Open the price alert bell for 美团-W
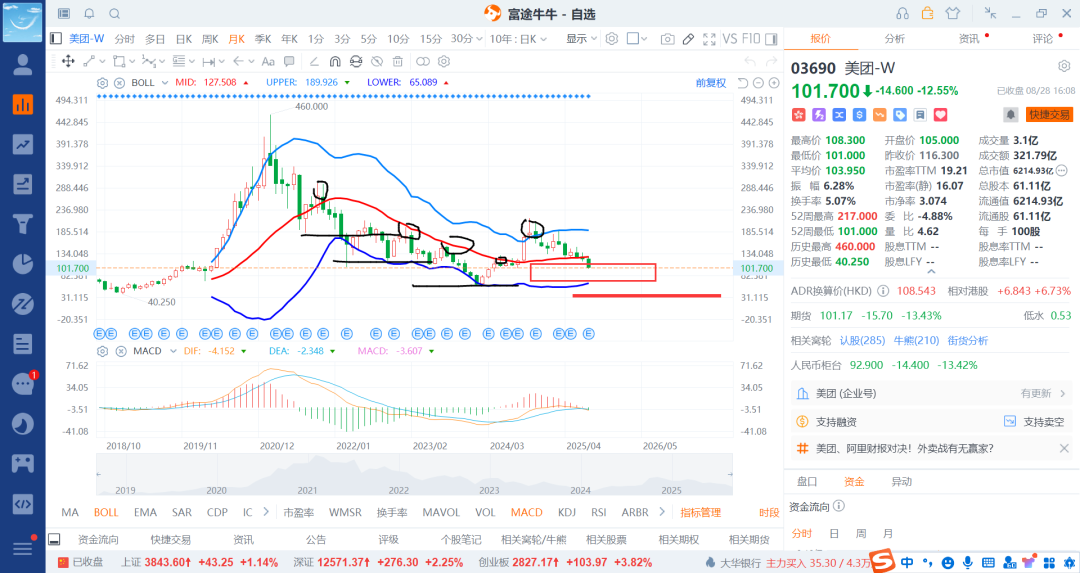This screenshot has width=1080, height=573. pyautogui.click(x=1010, y=114)
